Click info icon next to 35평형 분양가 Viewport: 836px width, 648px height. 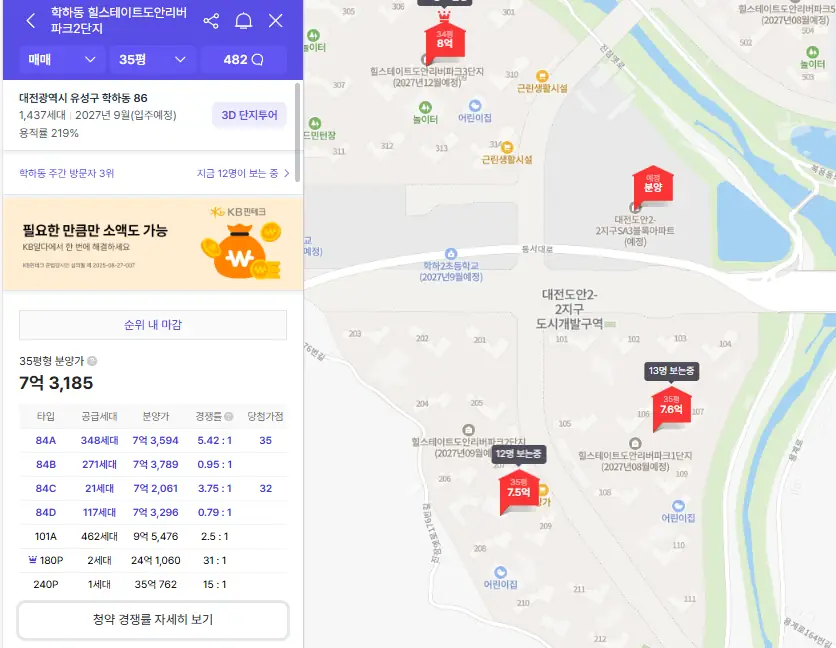point(92,361)
